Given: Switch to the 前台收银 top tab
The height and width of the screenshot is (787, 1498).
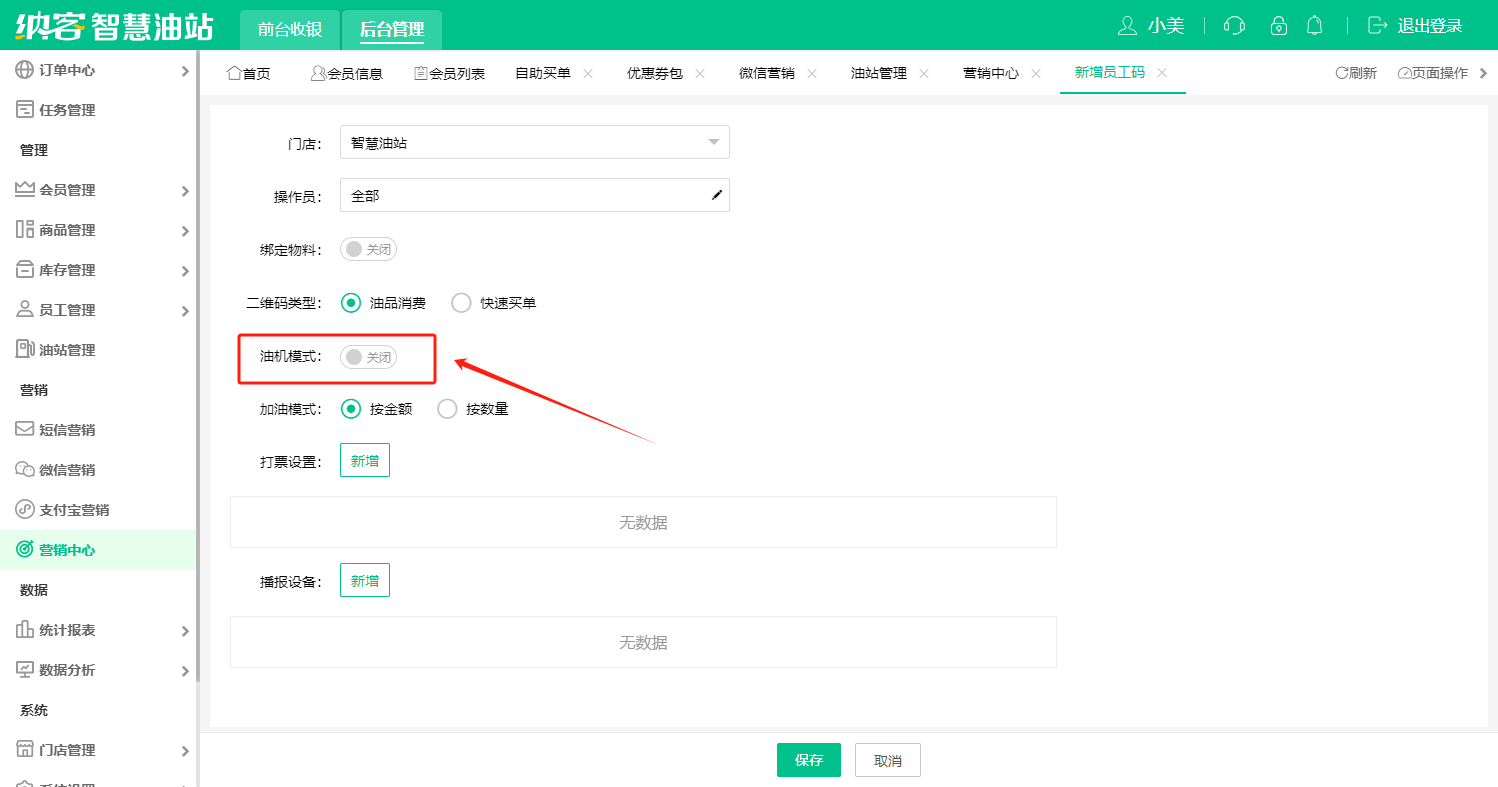Looking at the screenshot, I should pos(290,29).
